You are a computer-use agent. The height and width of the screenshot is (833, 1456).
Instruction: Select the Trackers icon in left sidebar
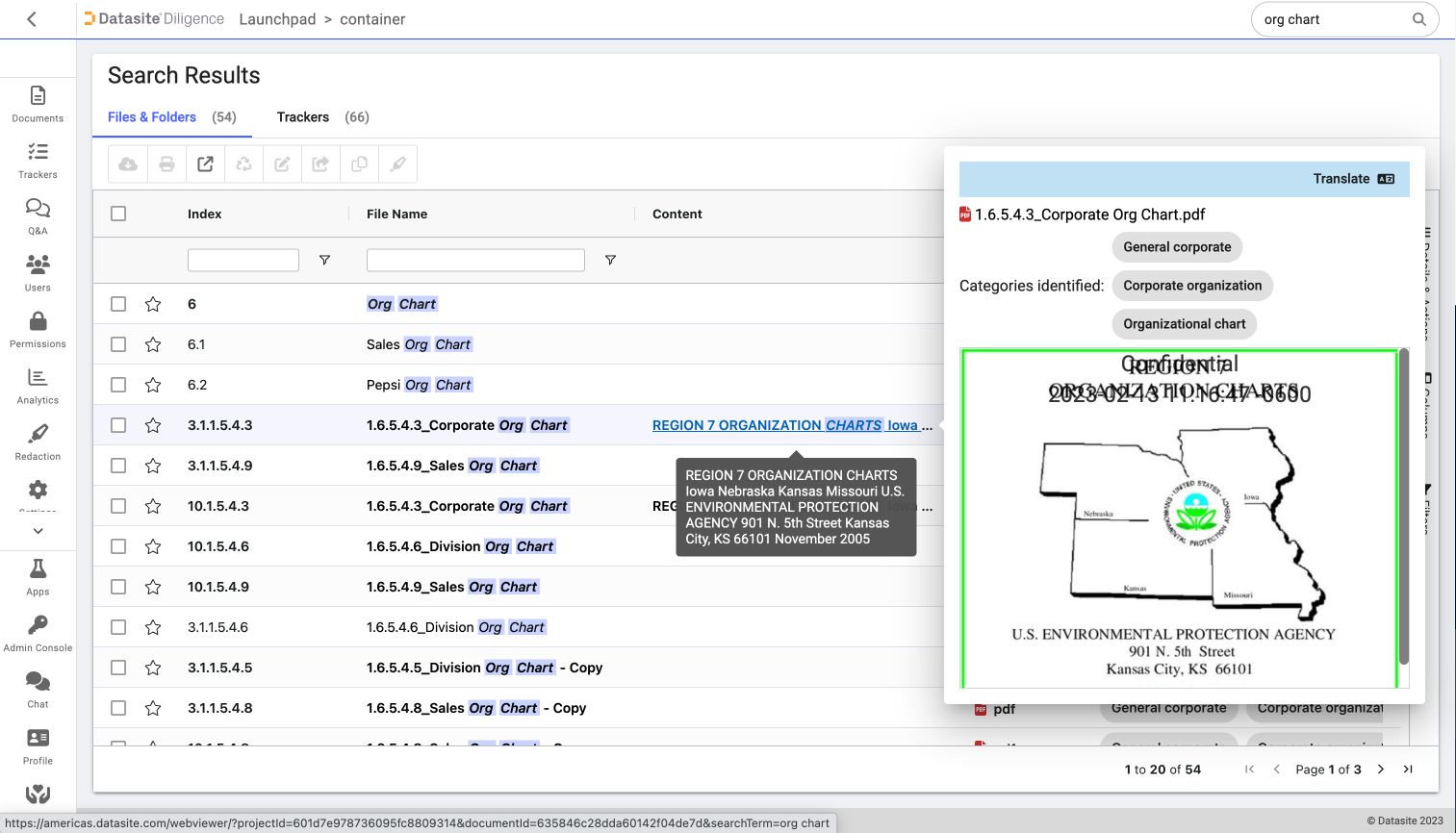coord(38,160)
